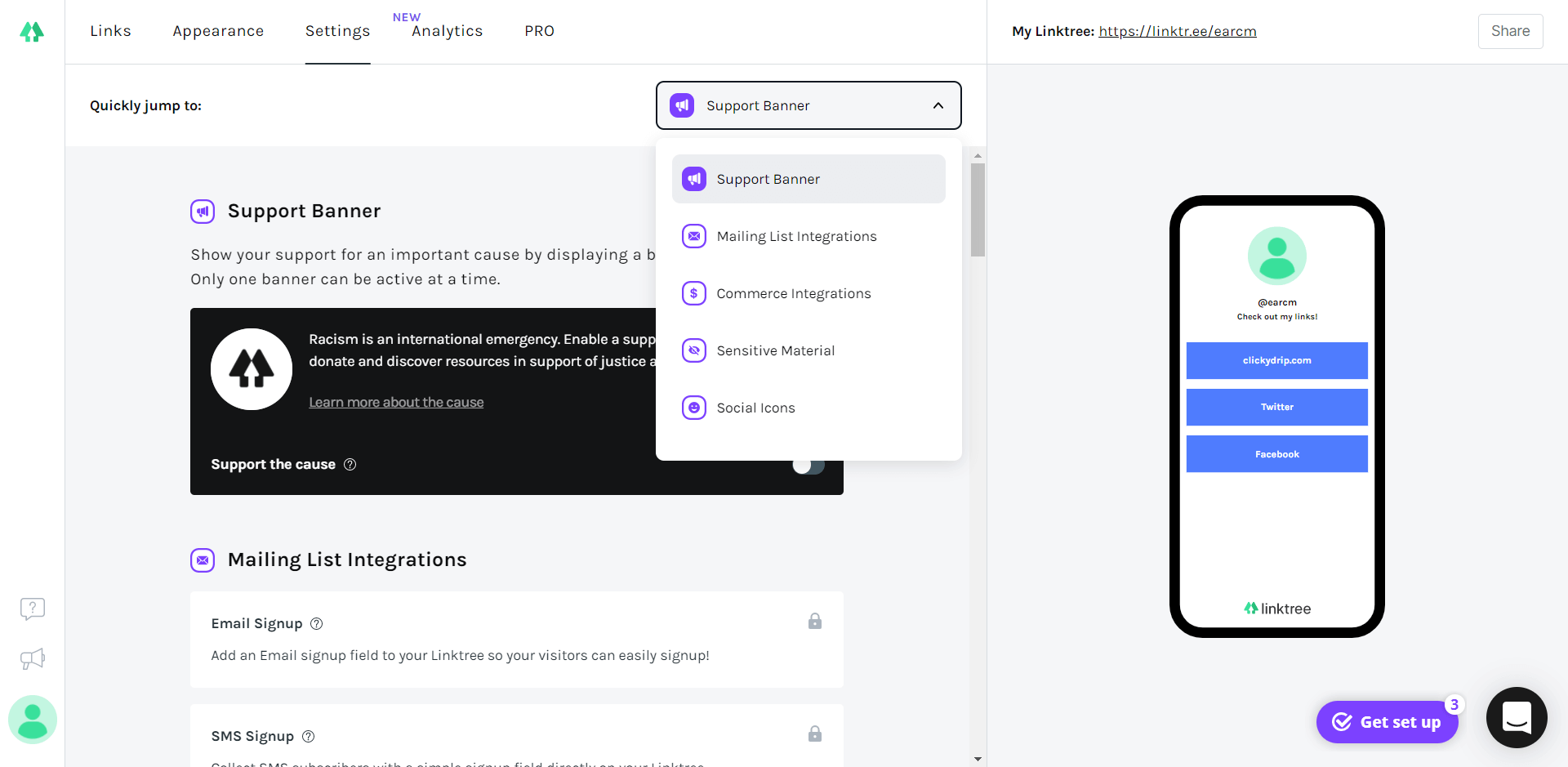The image size is (1568, 767).
Task: Click the Share button
Action: point(1510,31)
